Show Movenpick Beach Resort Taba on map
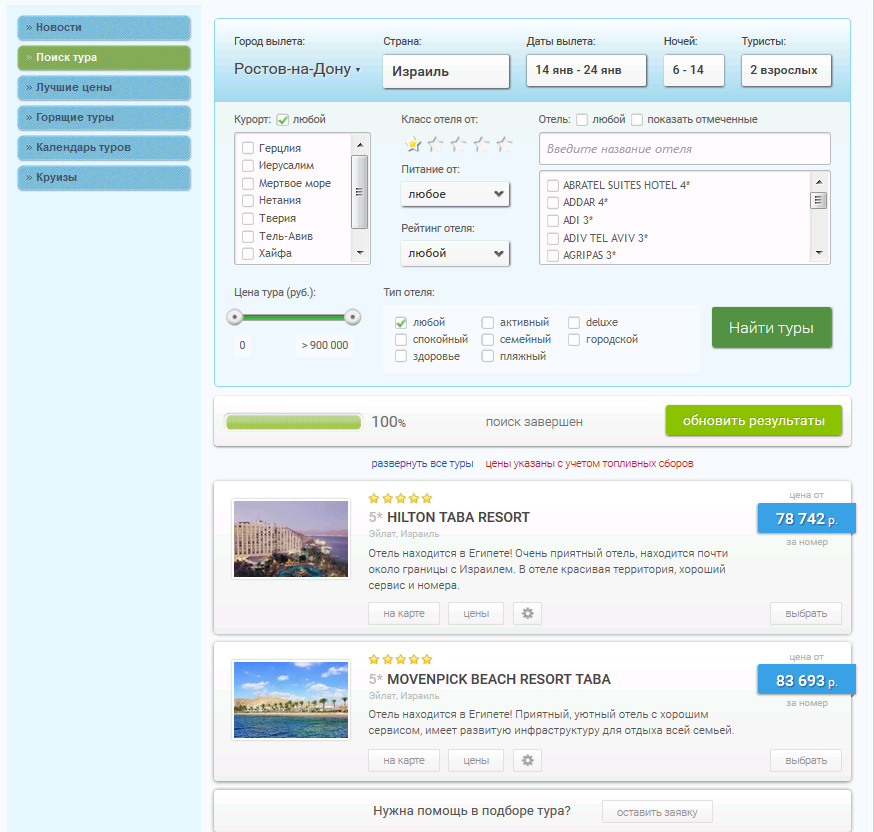874x832 pixels. 404,760
